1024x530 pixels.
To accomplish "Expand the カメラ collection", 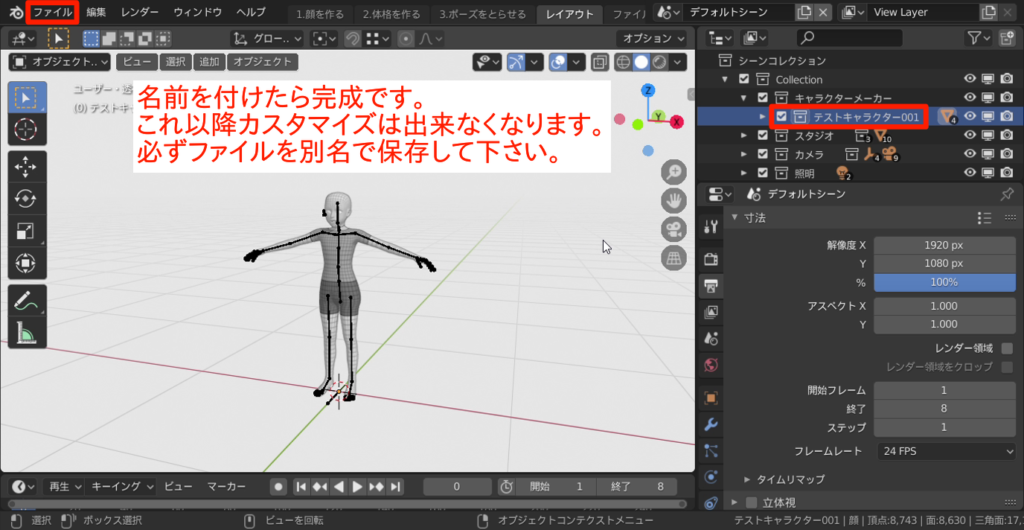I will 744,155.
